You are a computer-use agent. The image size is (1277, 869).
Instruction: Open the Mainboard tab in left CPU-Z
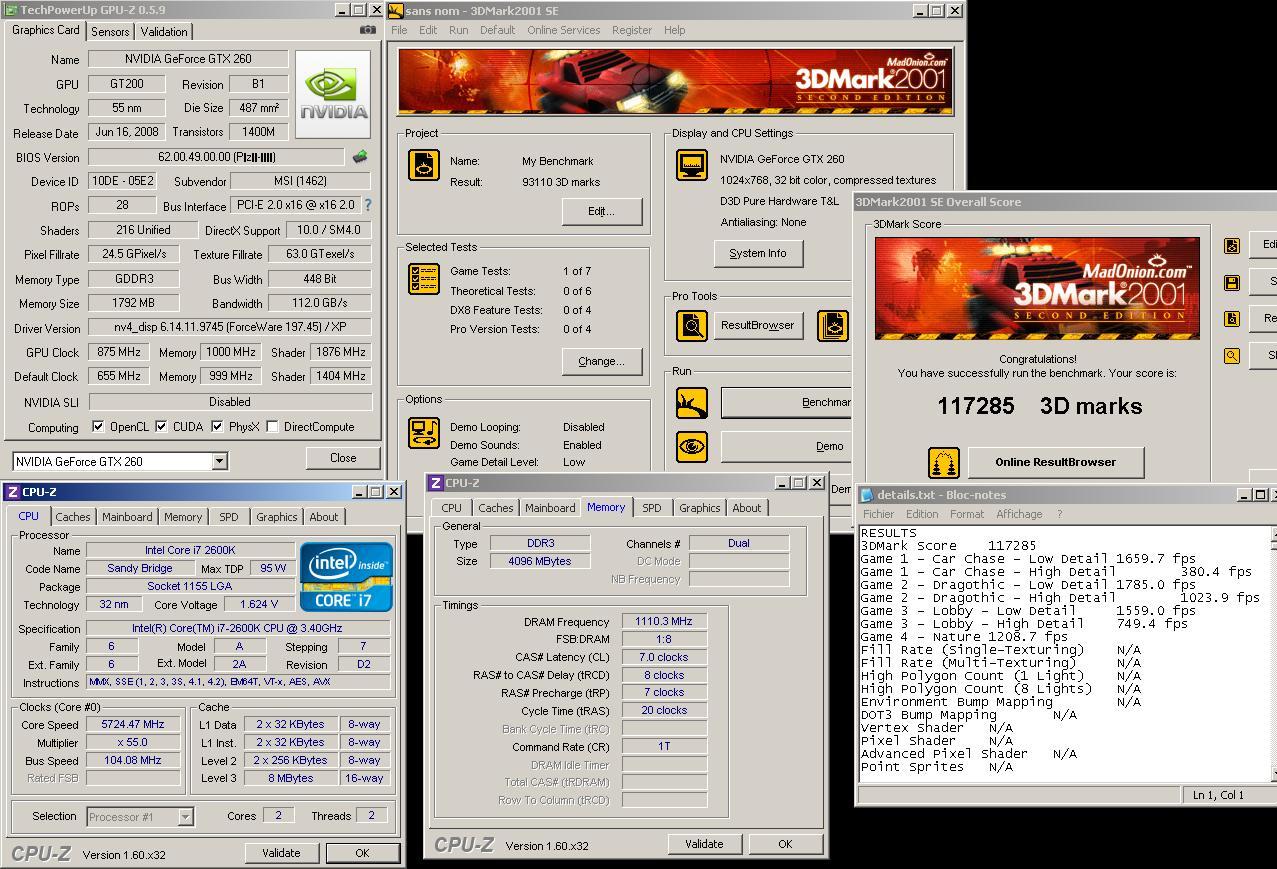pos(126,517)
